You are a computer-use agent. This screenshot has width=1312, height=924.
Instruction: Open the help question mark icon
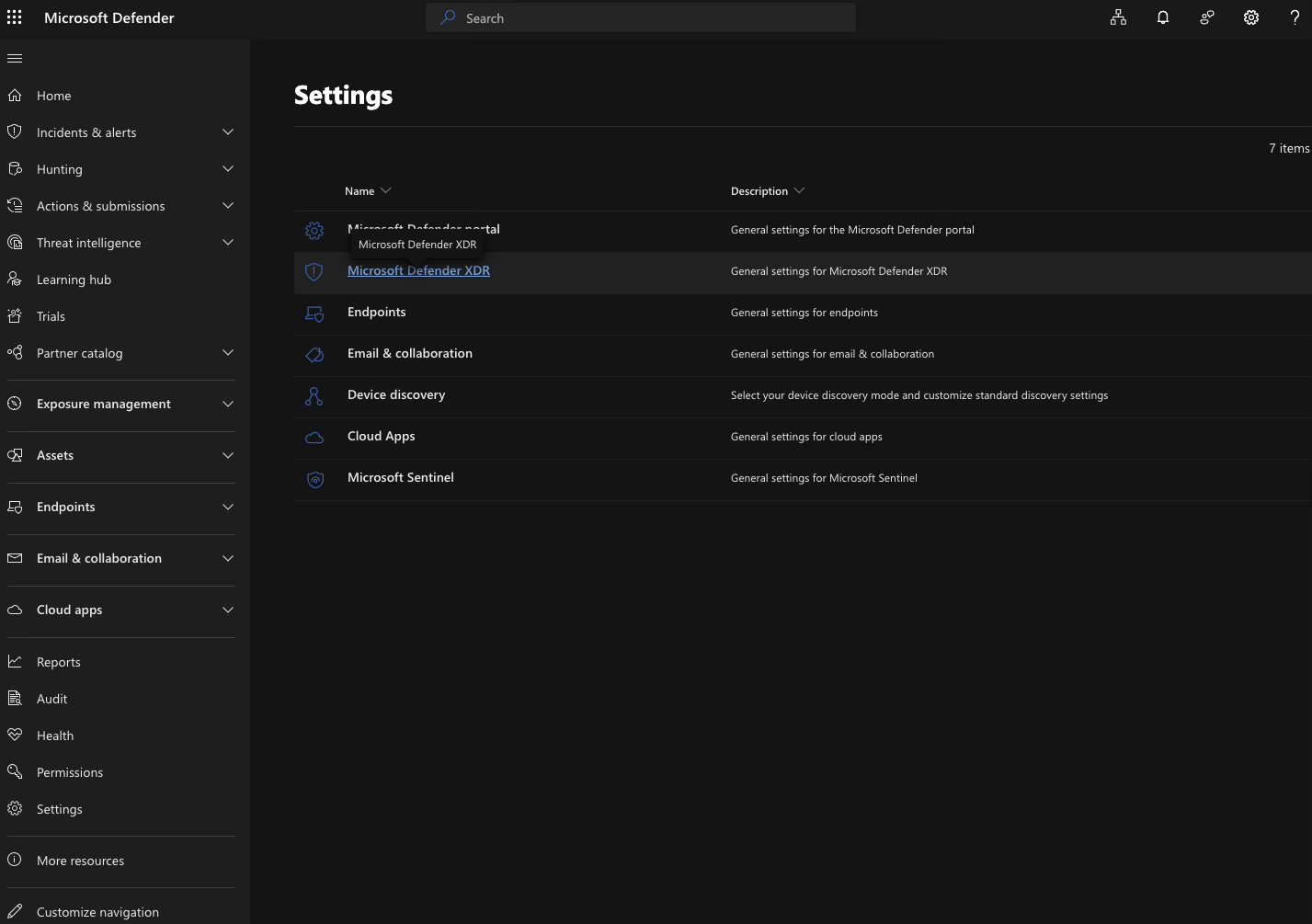coord(1295,17)
